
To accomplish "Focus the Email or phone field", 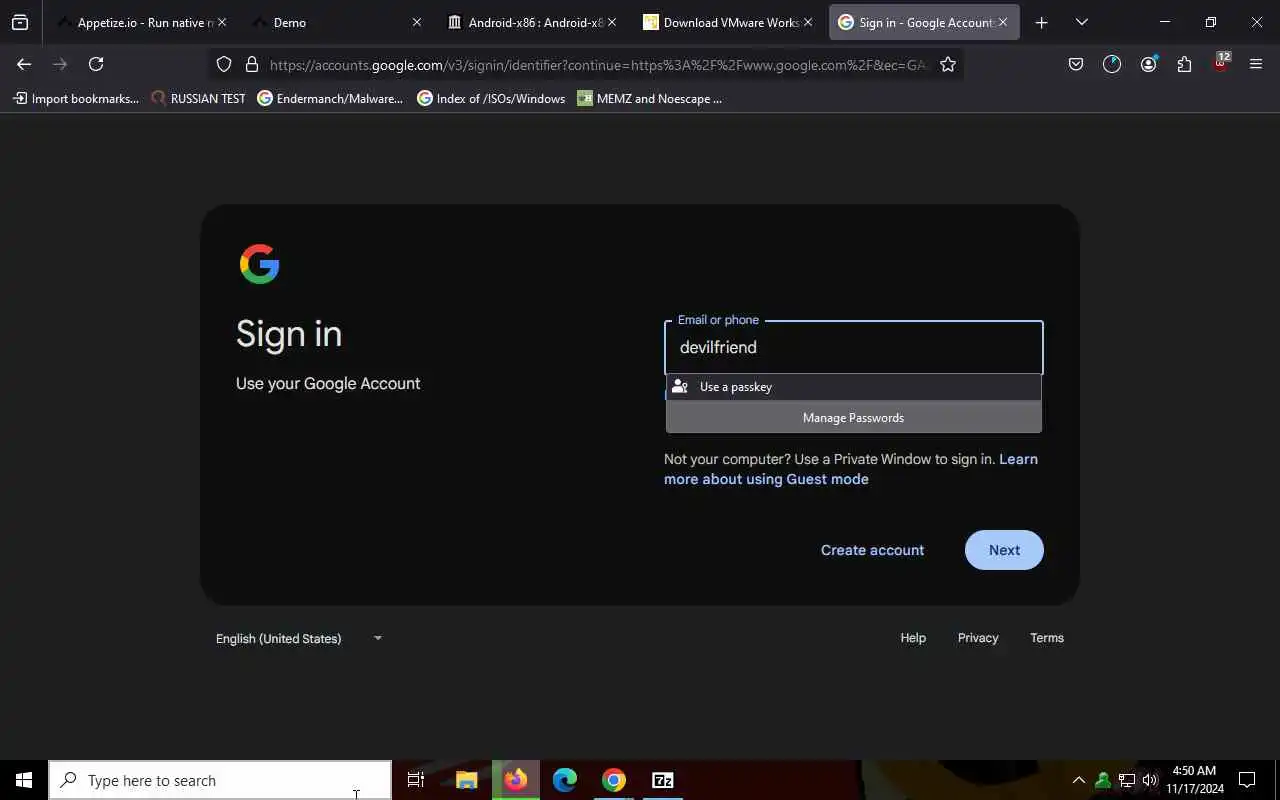I will coord(854,347).
